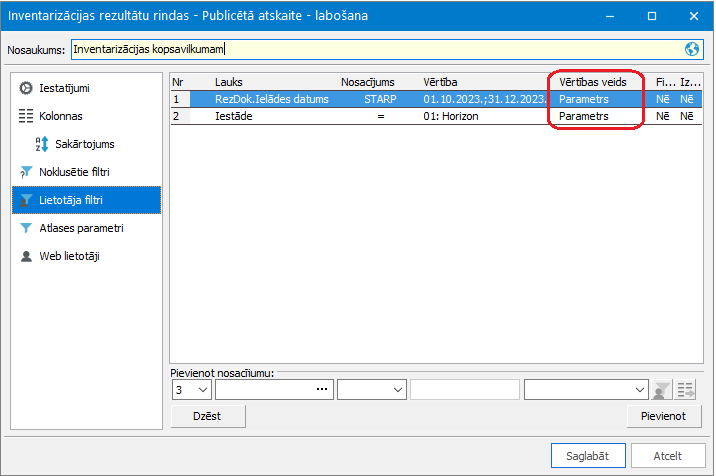
Task: Click the funnel icon beside Noklusētie filtri
Action: click(x=26, y=172)
